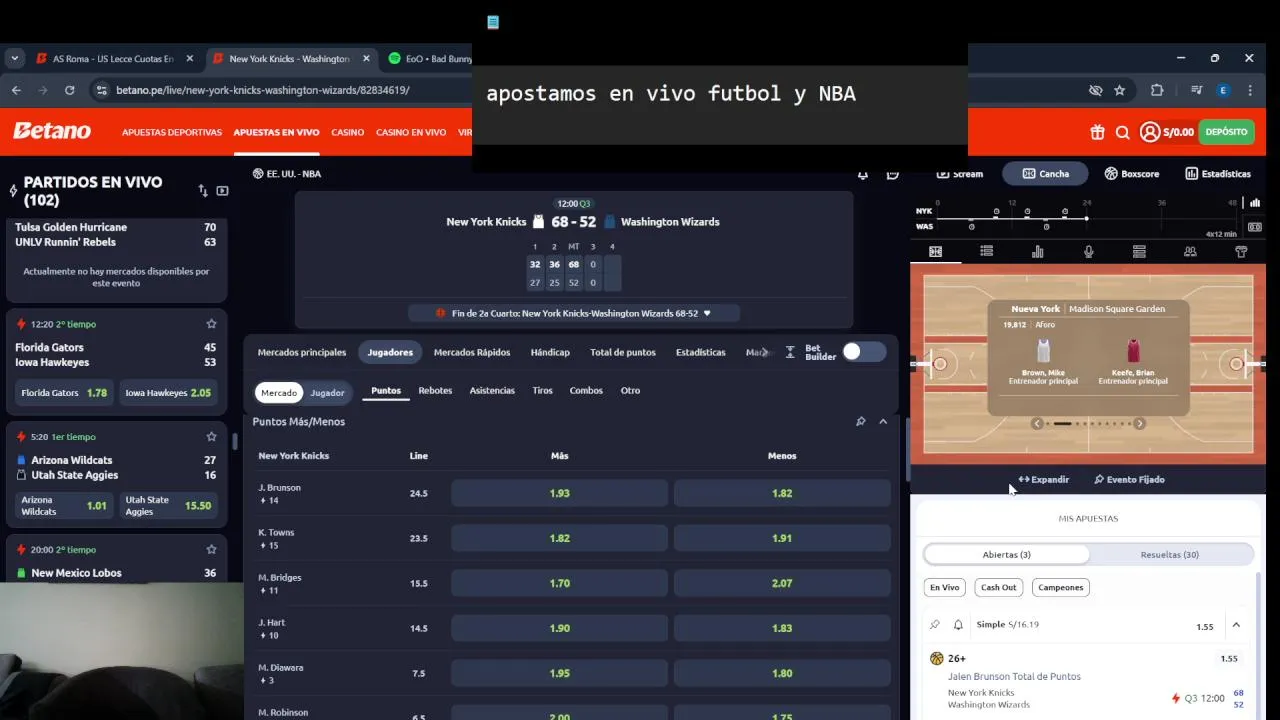
Task: Go to next court info slide arrow
Action: pyautogui.click(x=1139, y=424)
